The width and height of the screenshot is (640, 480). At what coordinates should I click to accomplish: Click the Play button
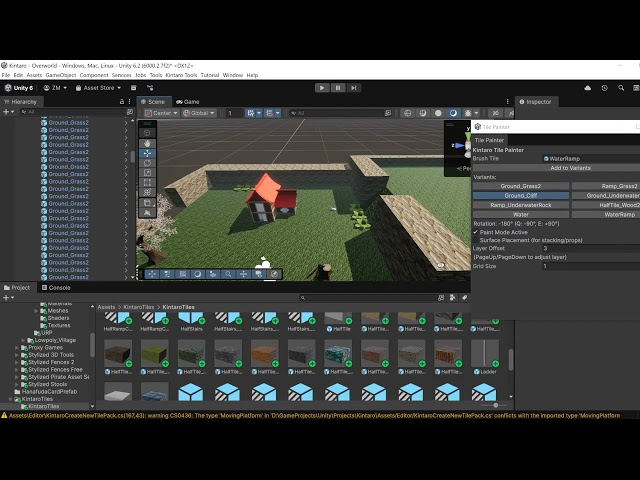tap(322, 88)
